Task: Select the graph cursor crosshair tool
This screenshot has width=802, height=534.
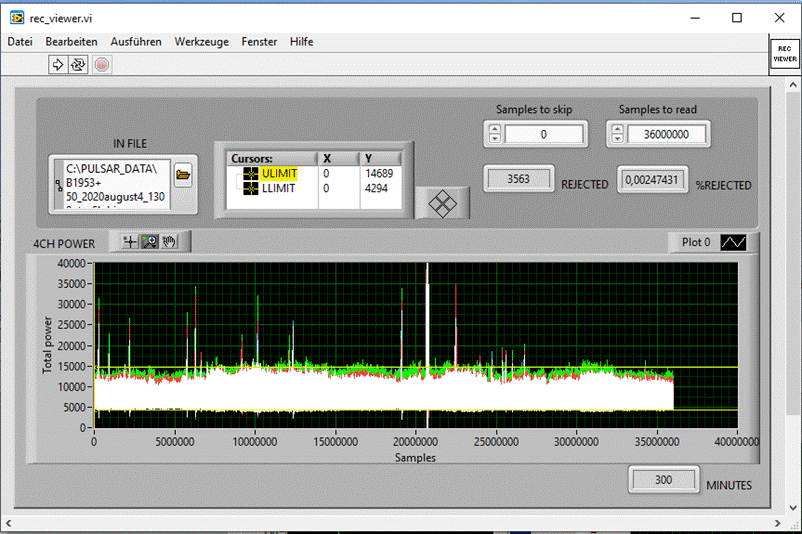Action: click(x=130, y=242)
